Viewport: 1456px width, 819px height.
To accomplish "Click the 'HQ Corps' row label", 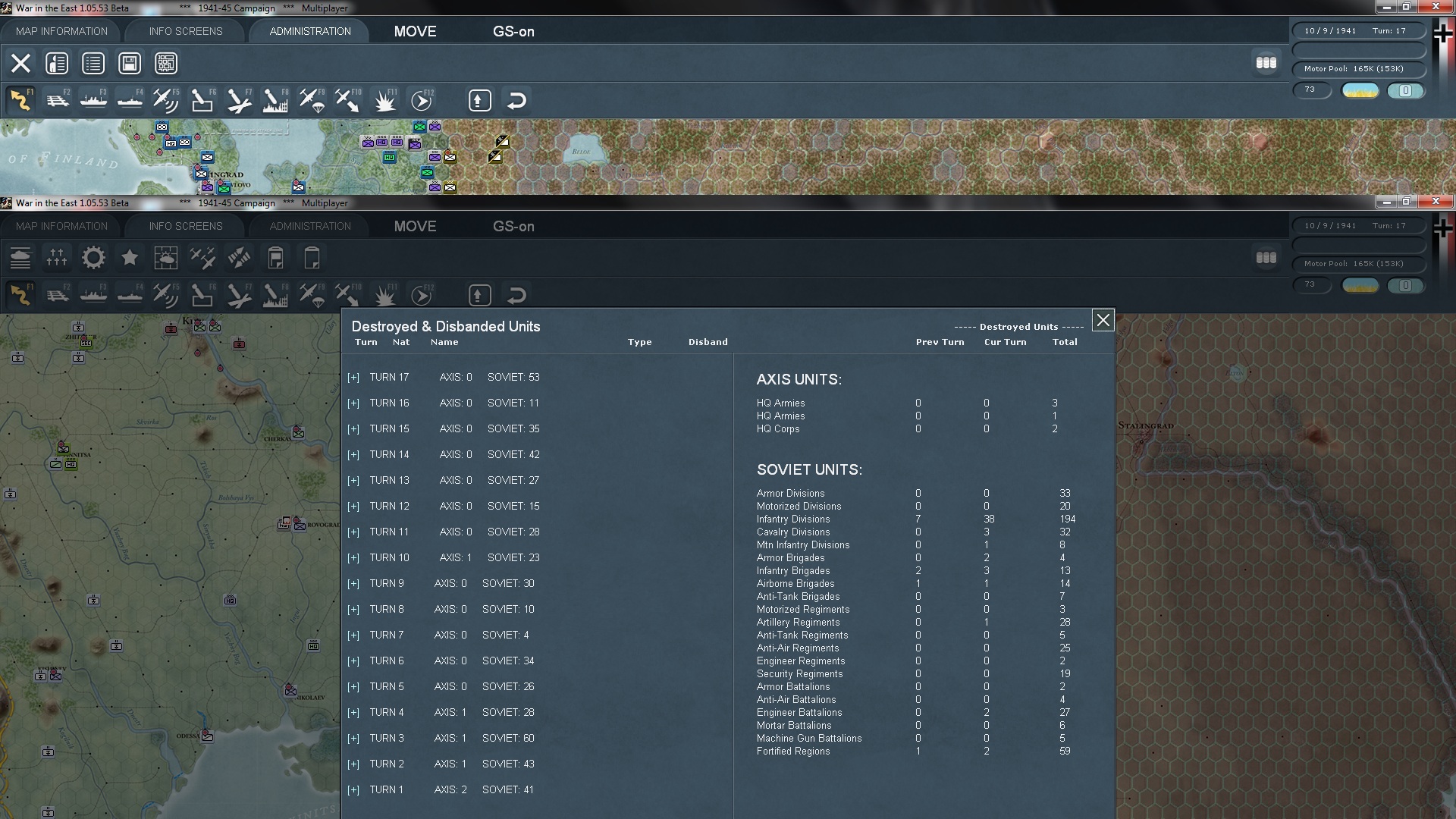I will tap(778, 429).
